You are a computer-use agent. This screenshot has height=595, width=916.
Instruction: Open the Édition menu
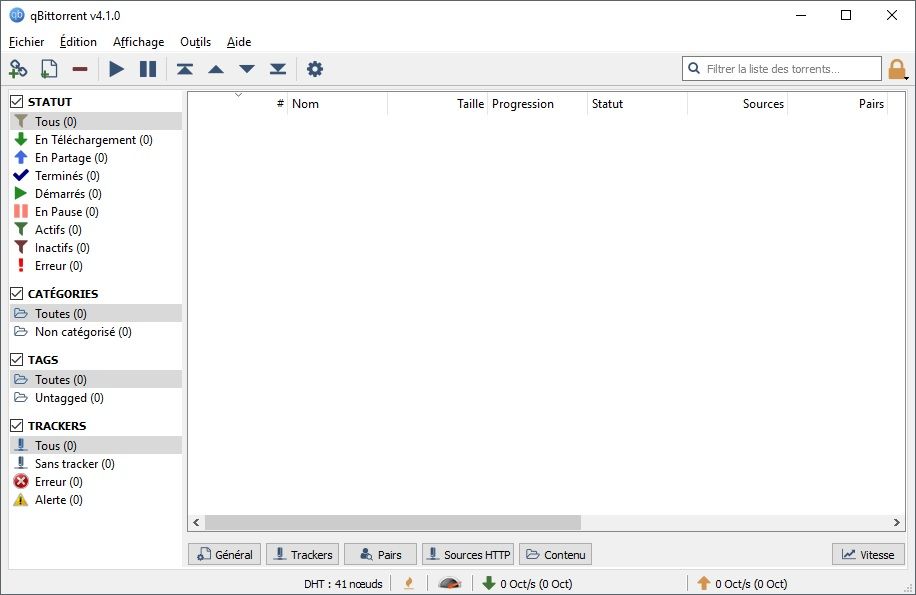pyautogui.click(x=78, y=41)
